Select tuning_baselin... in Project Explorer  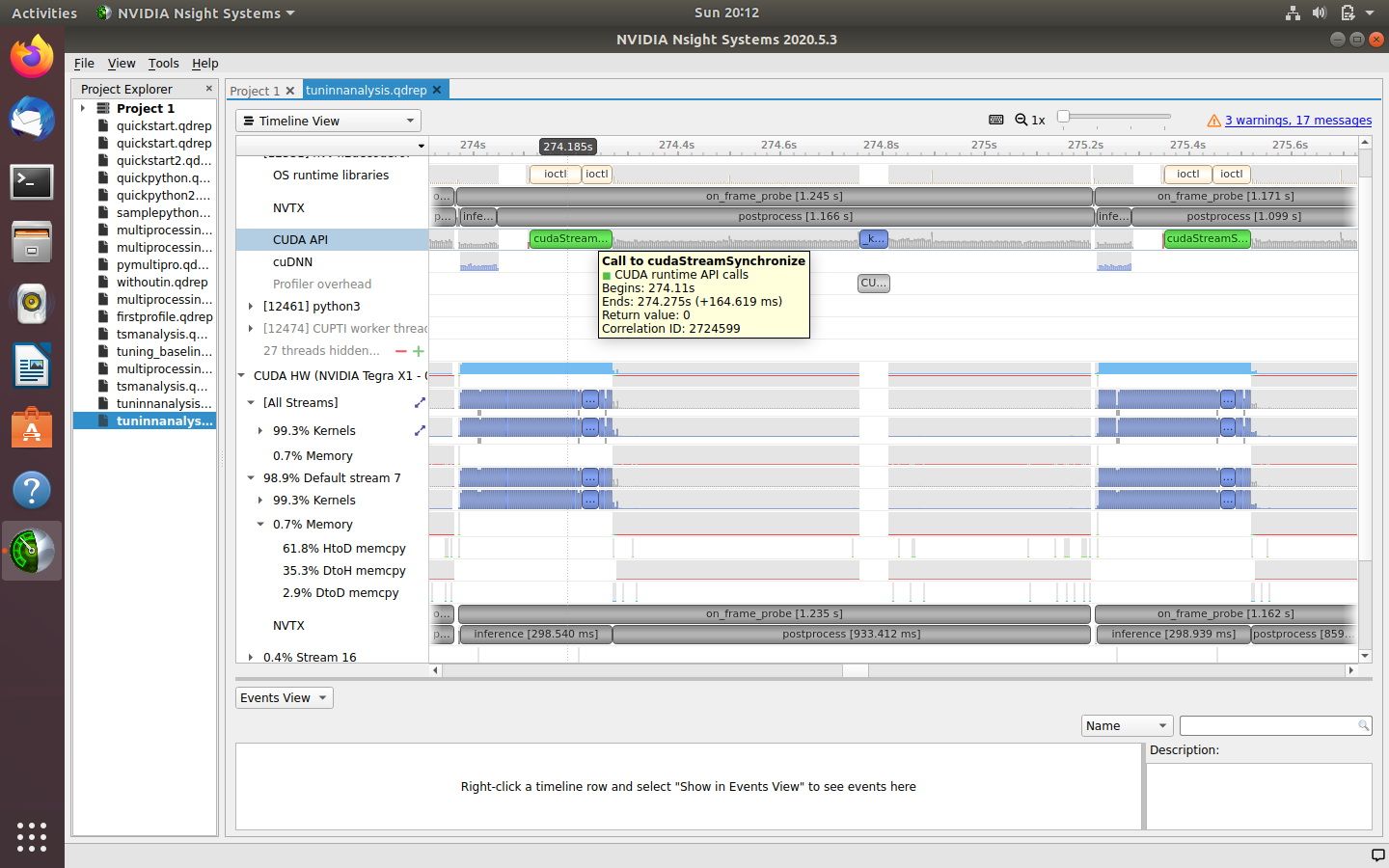pyautogui.click(x=164, y=351)
